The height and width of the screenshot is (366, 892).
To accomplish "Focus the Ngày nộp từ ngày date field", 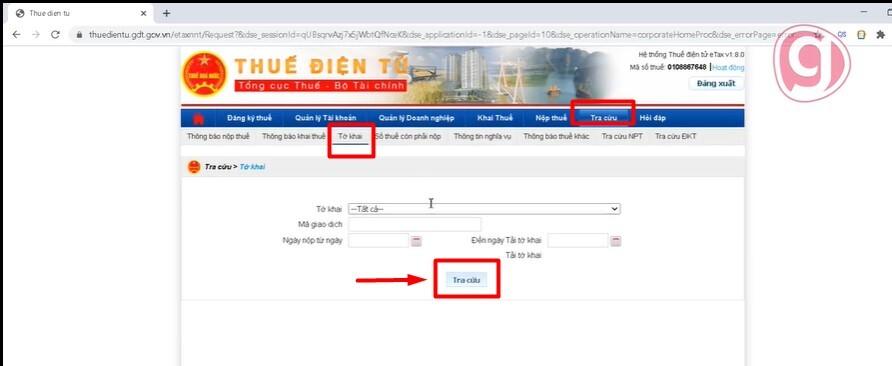I will pyautogui.click(x=379, y=241).
